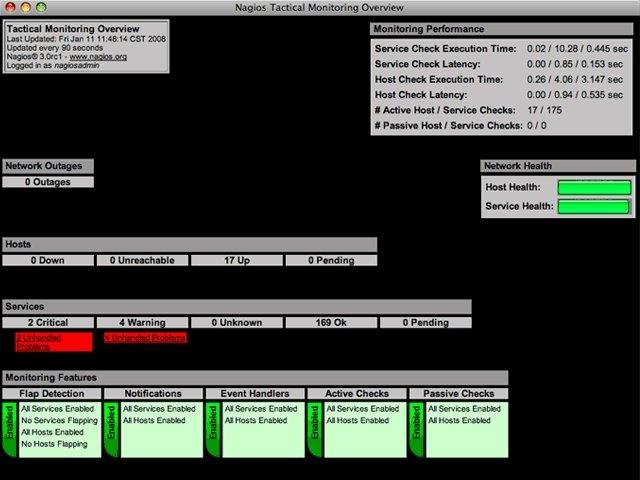Open All Hosts Enabled under Flap Detection

(52, 432)
